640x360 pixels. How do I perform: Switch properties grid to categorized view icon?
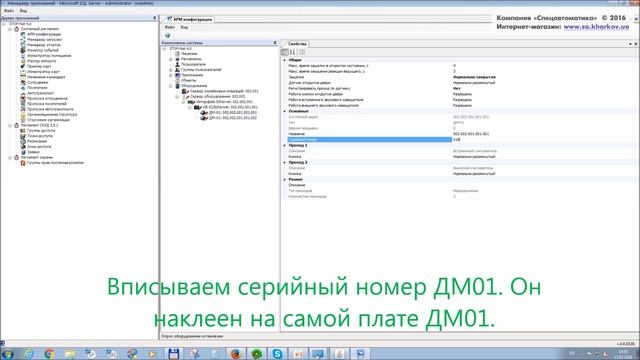[x=284, y=52]
